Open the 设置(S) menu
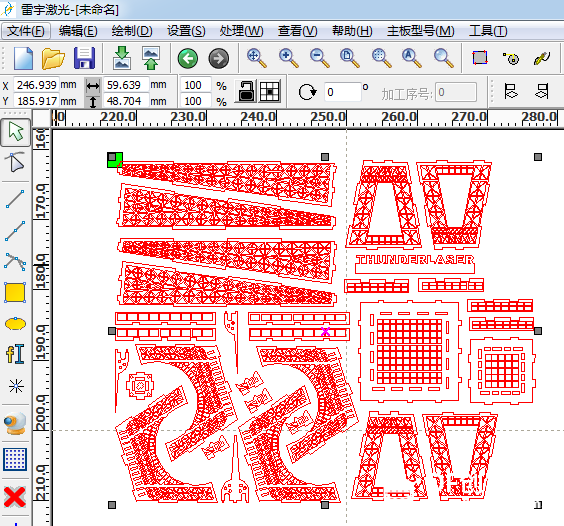The width and height of the screenshot is (564, 526). point(186,31)
